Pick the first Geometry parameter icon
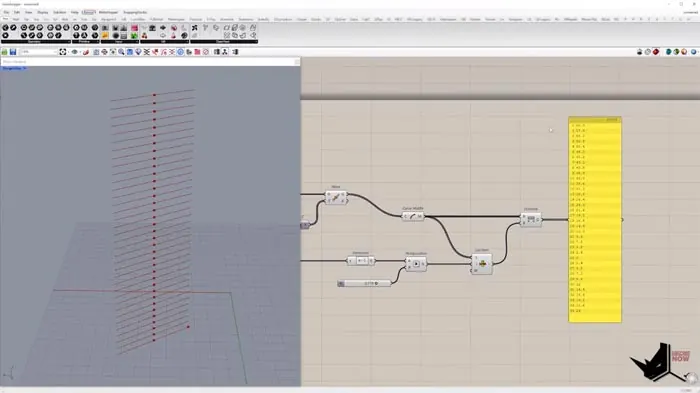Screen dimensions: 700x393 point(5,28)
